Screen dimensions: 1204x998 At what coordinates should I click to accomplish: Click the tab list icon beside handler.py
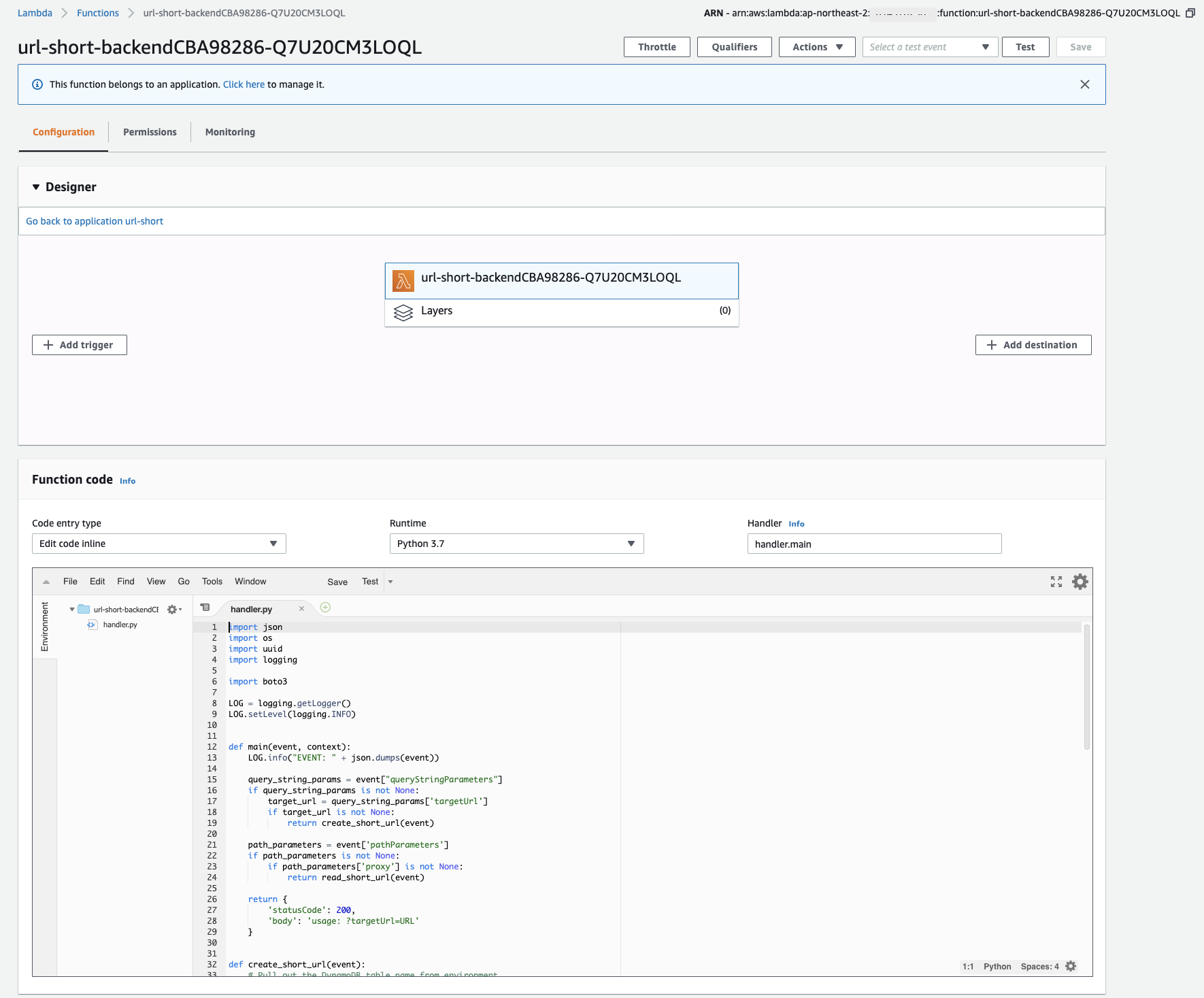[205, 608]
